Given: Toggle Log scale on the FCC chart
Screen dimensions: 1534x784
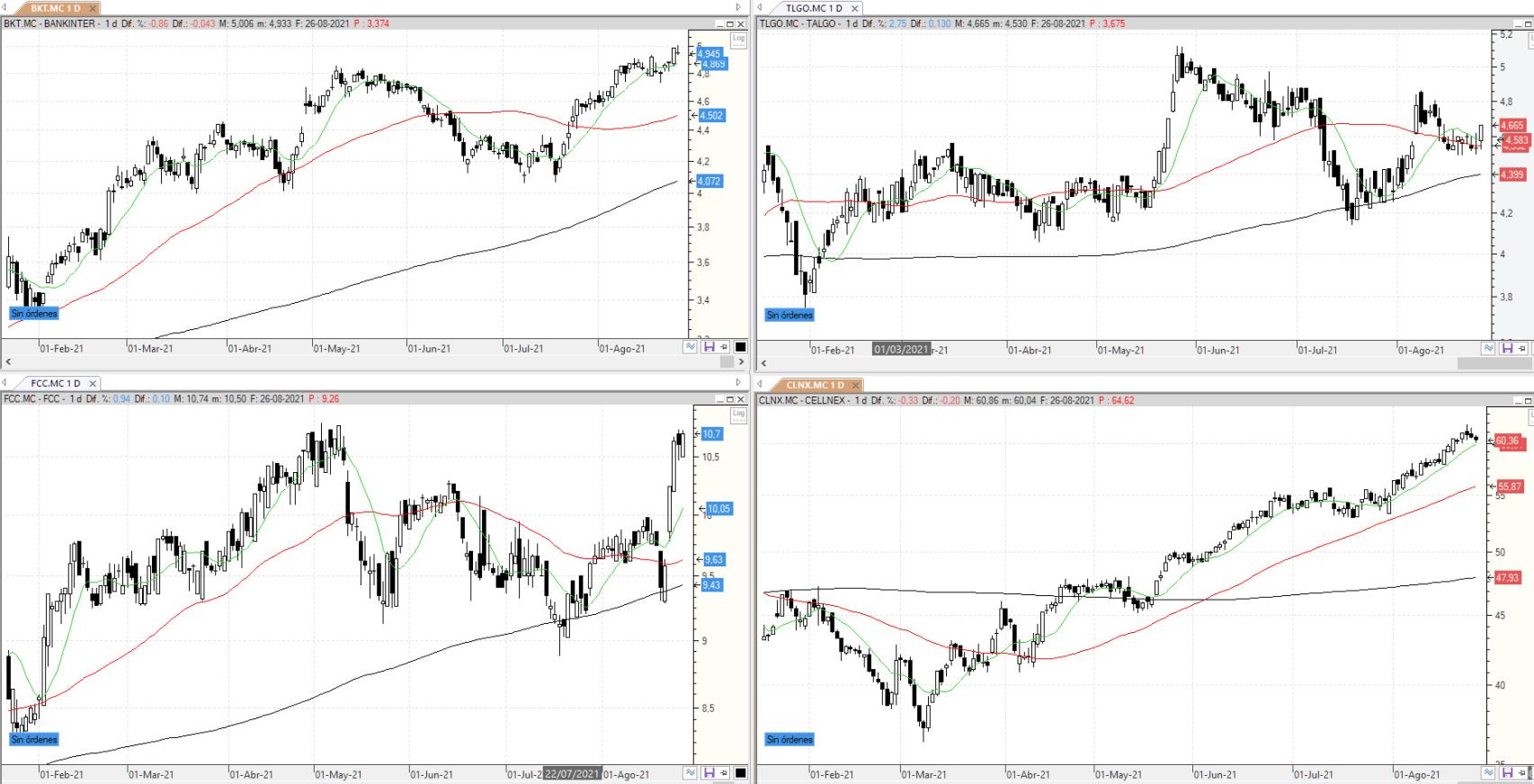Looking at the screenshot, I should coord(738,414).
